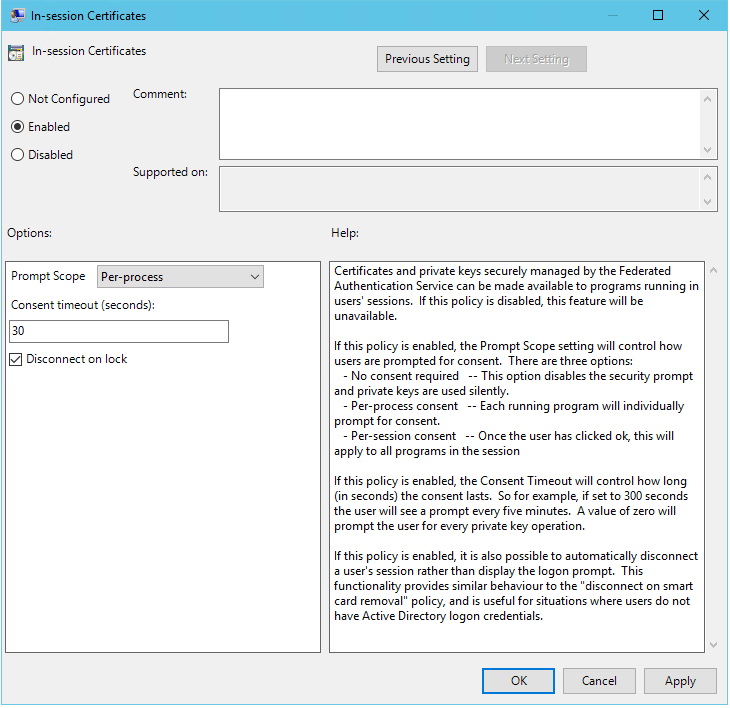Select the Not Configured radio button

pyautogui.click(x=17, y=99)
